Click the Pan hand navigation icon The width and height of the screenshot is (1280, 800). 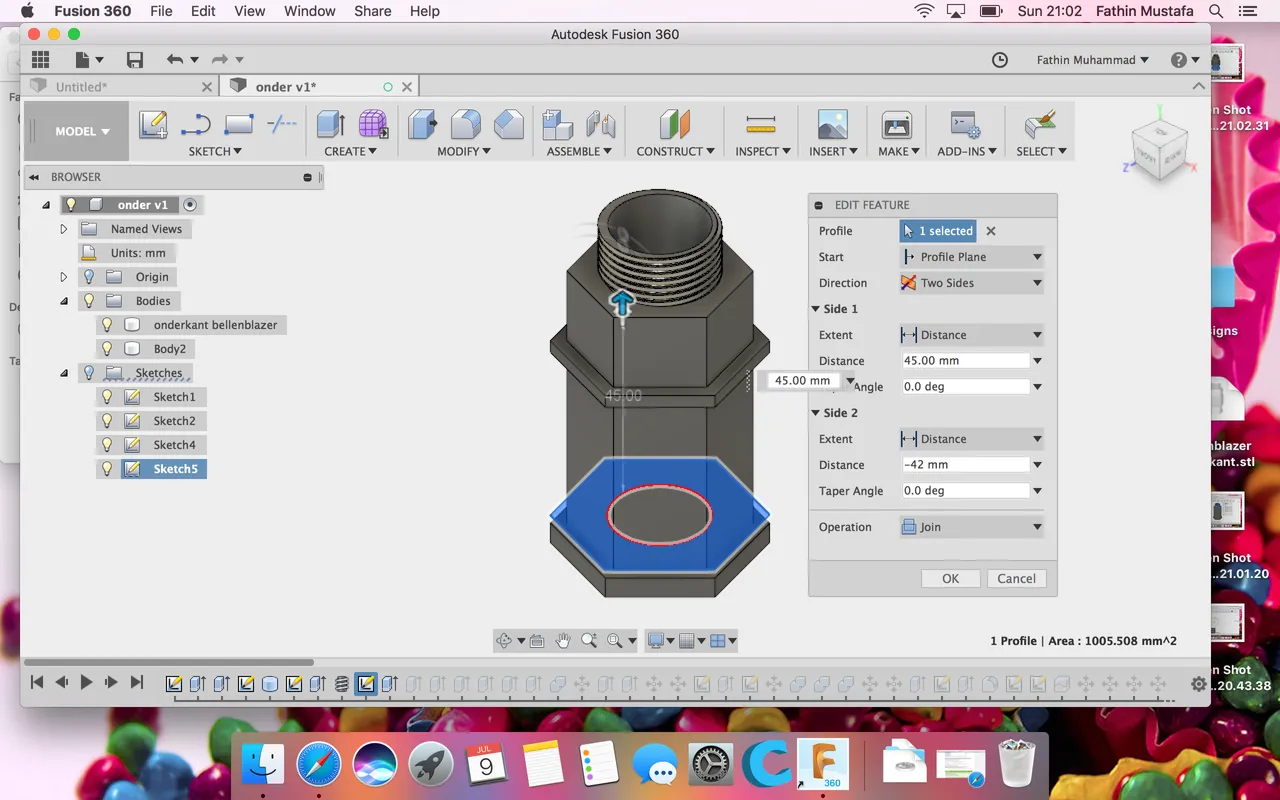click(563, 641)
